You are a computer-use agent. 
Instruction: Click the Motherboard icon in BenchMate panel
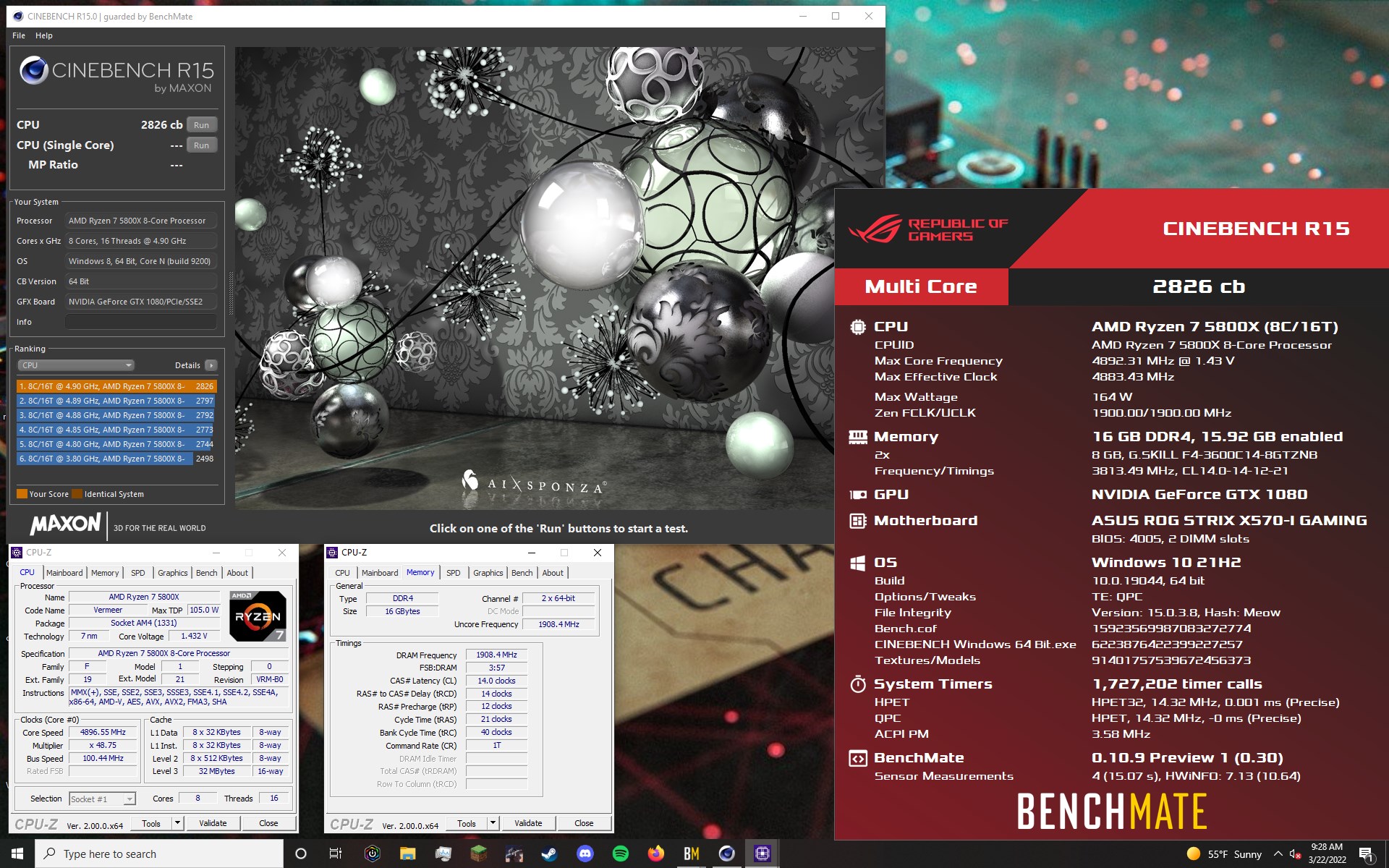point(858,521)
